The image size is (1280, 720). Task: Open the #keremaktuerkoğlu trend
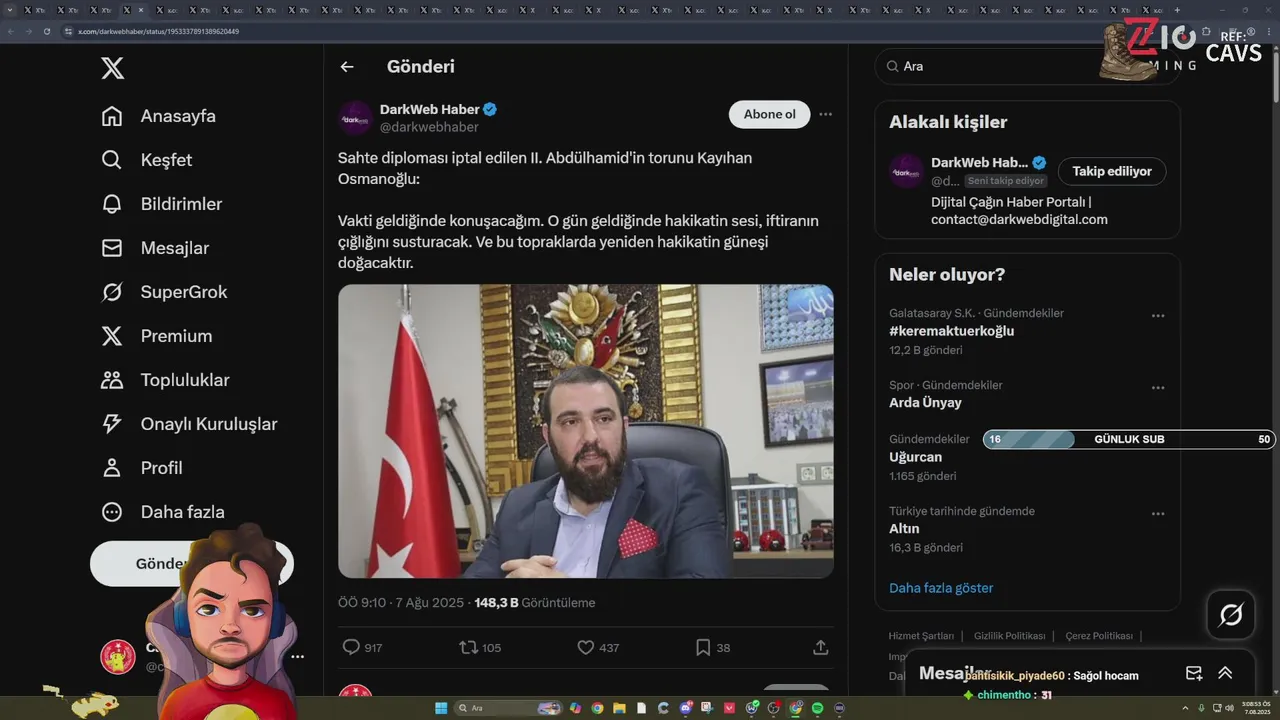(x=952, y=331)
